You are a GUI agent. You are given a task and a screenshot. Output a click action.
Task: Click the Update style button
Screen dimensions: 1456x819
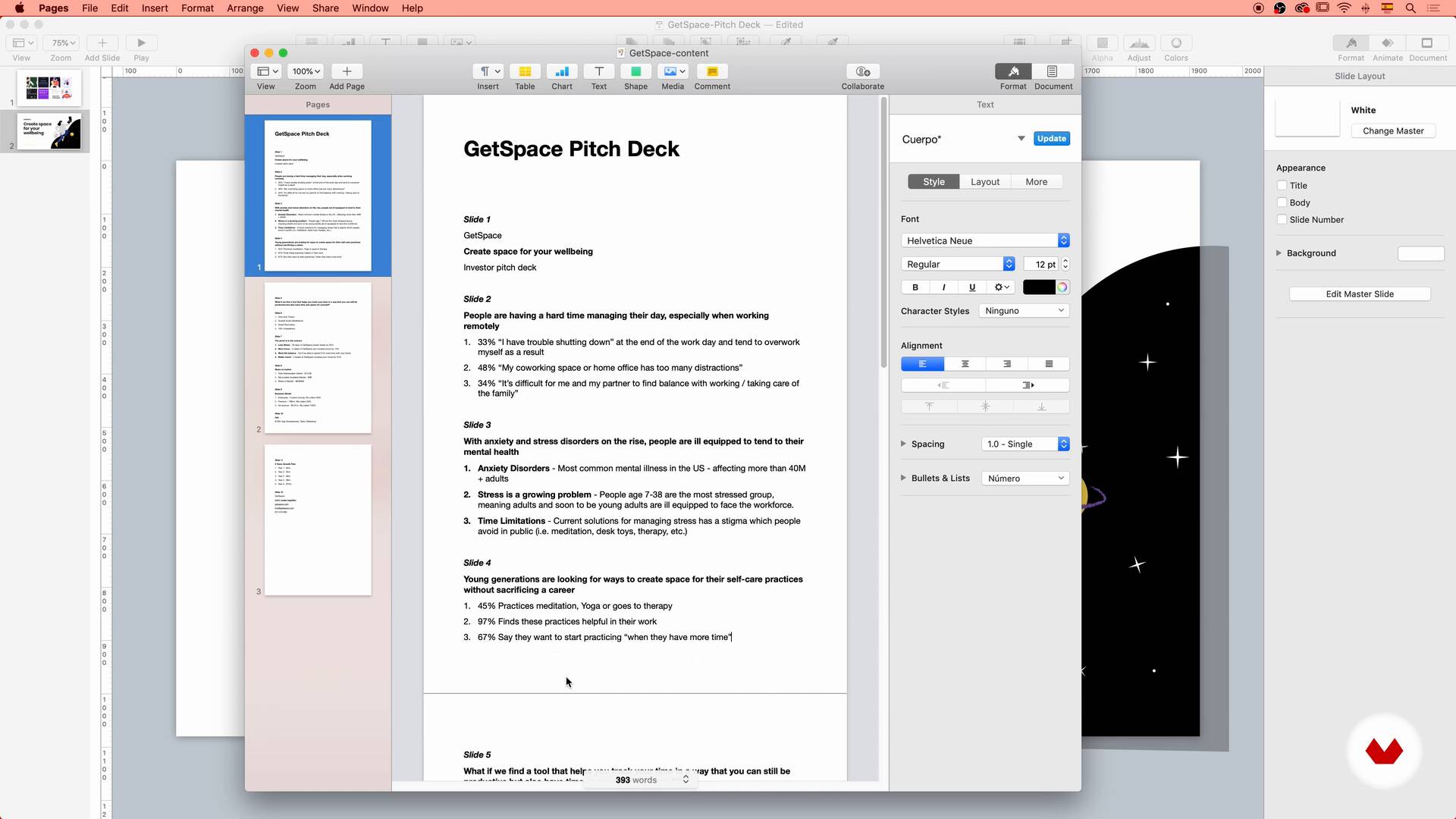(1051, 139)
